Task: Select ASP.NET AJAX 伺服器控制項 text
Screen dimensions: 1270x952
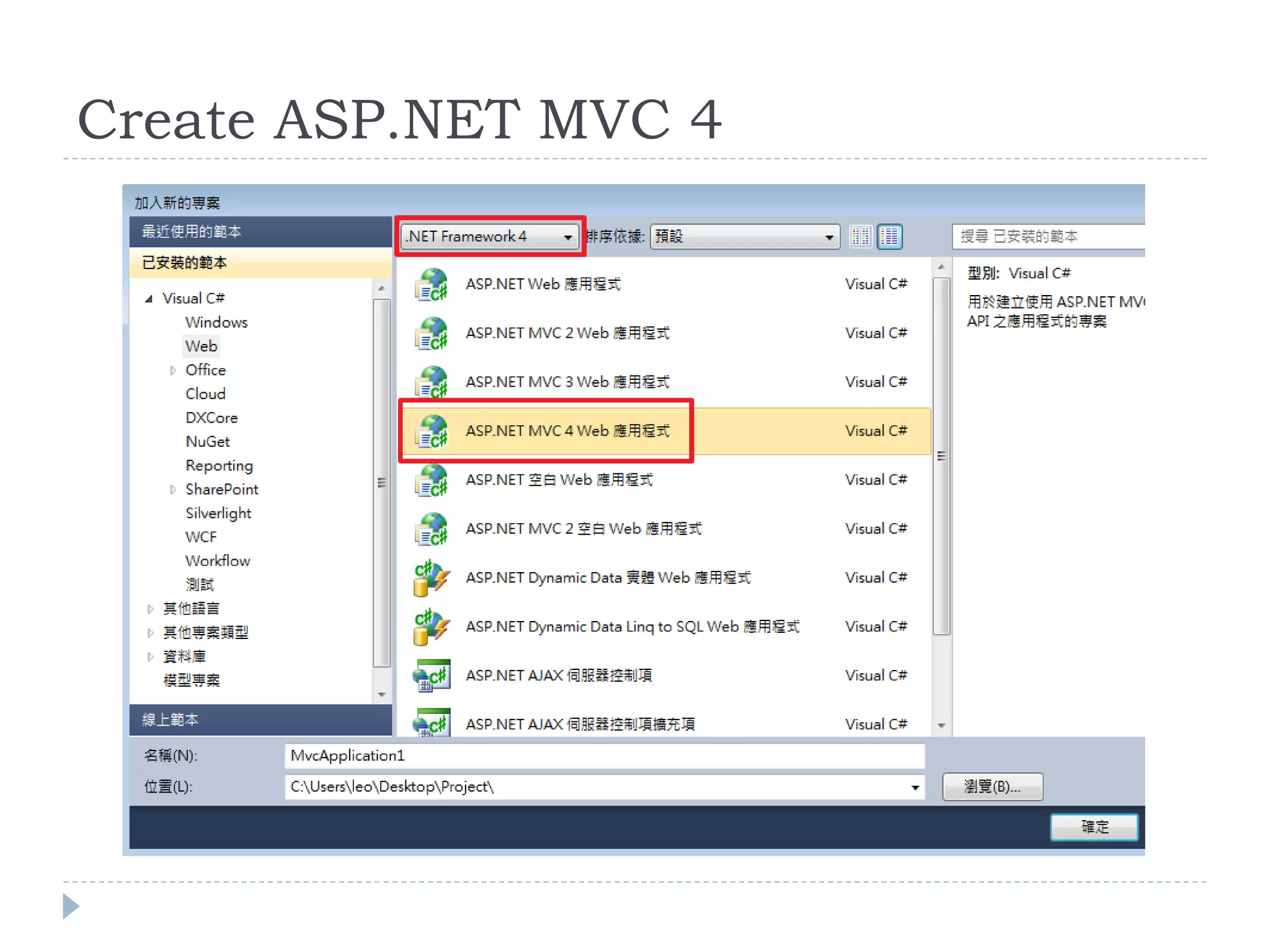Action: pos(559,676)
